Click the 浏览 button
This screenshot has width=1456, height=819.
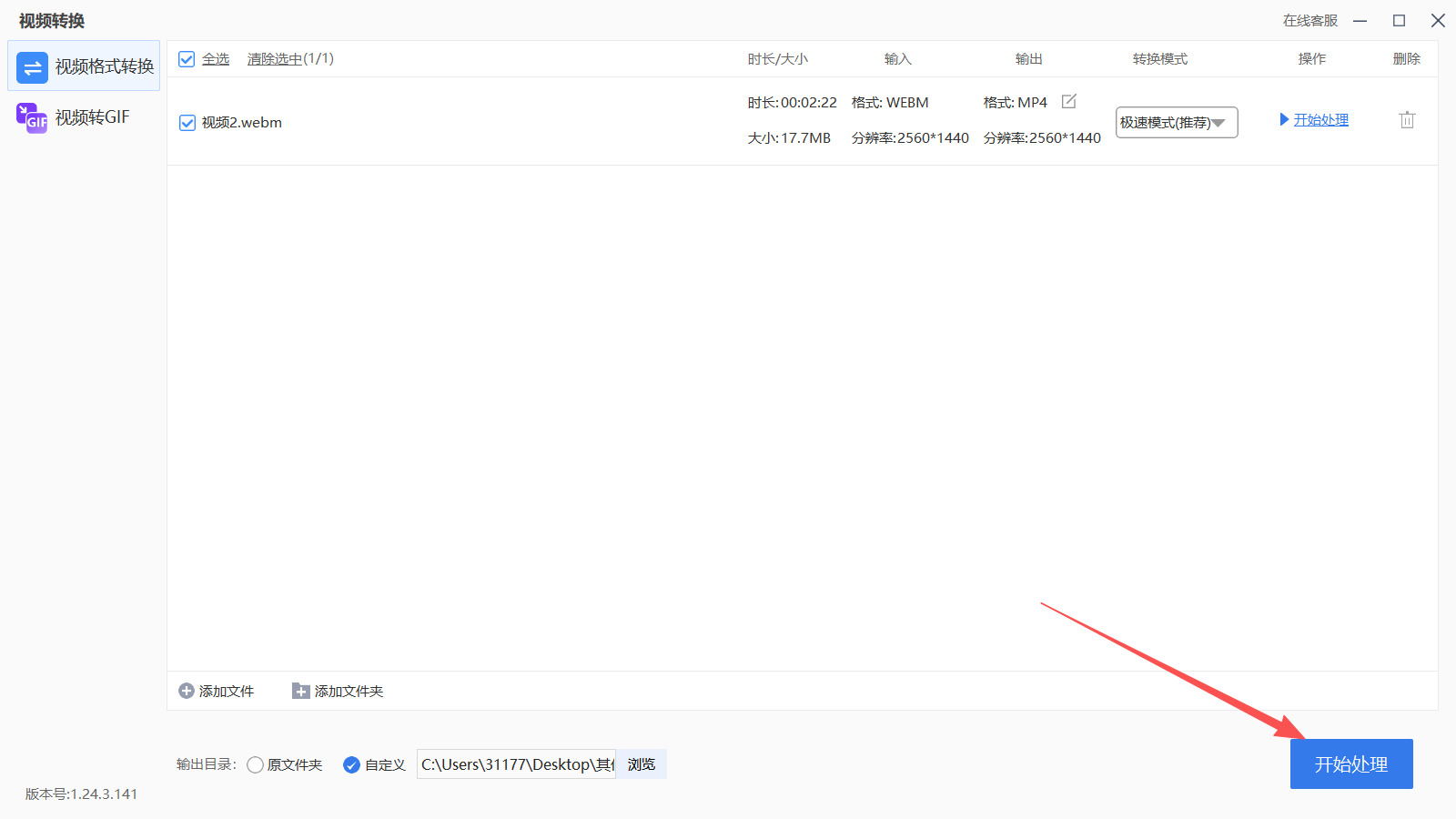[642, 764]
